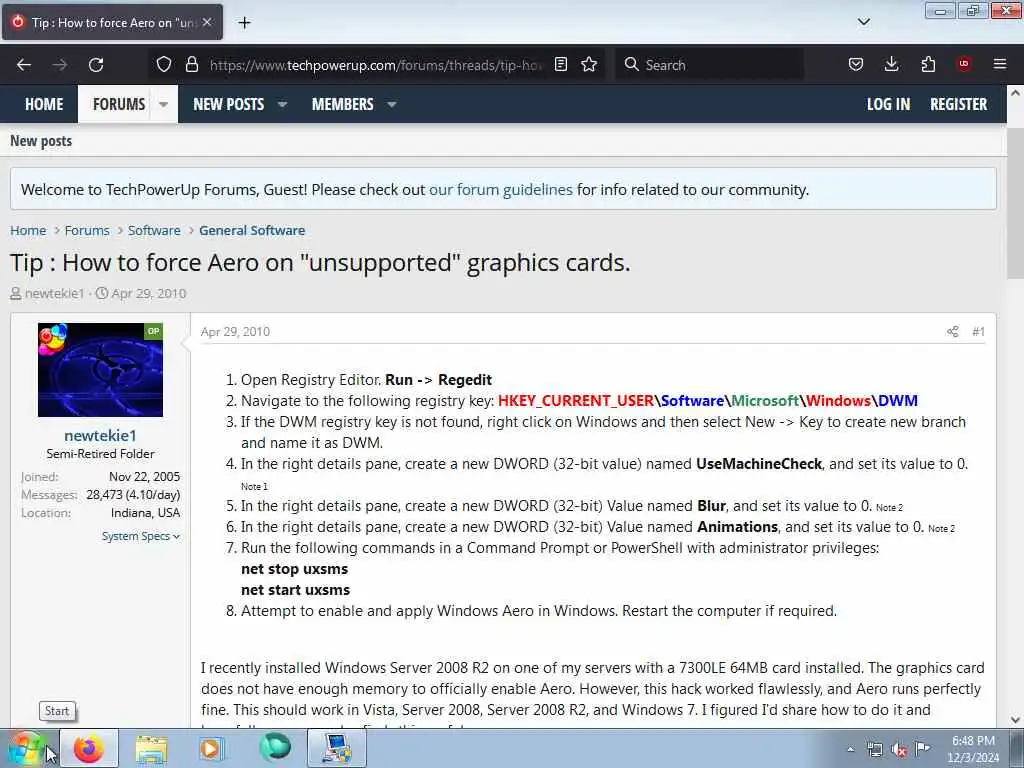Go to Forums breadcrumb
The height and width of the screenshot is (768, 1024).
click(87, 231)
